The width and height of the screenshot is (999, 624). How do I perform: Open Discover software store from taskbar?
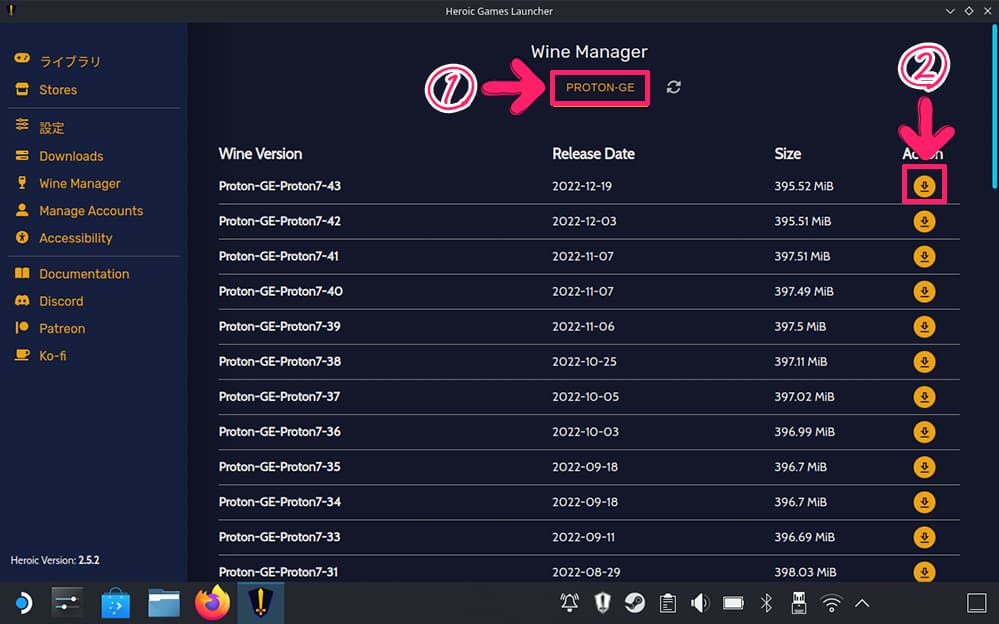click(x=115, y=602)
